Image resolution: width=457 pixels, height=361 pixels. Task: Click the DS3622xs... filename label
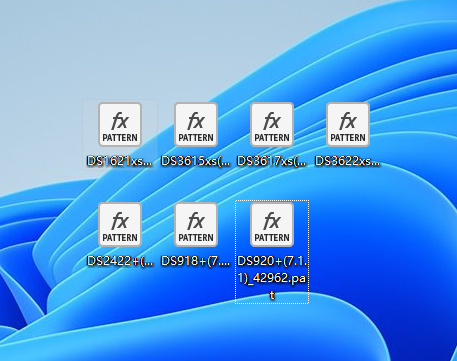(348, 161)
